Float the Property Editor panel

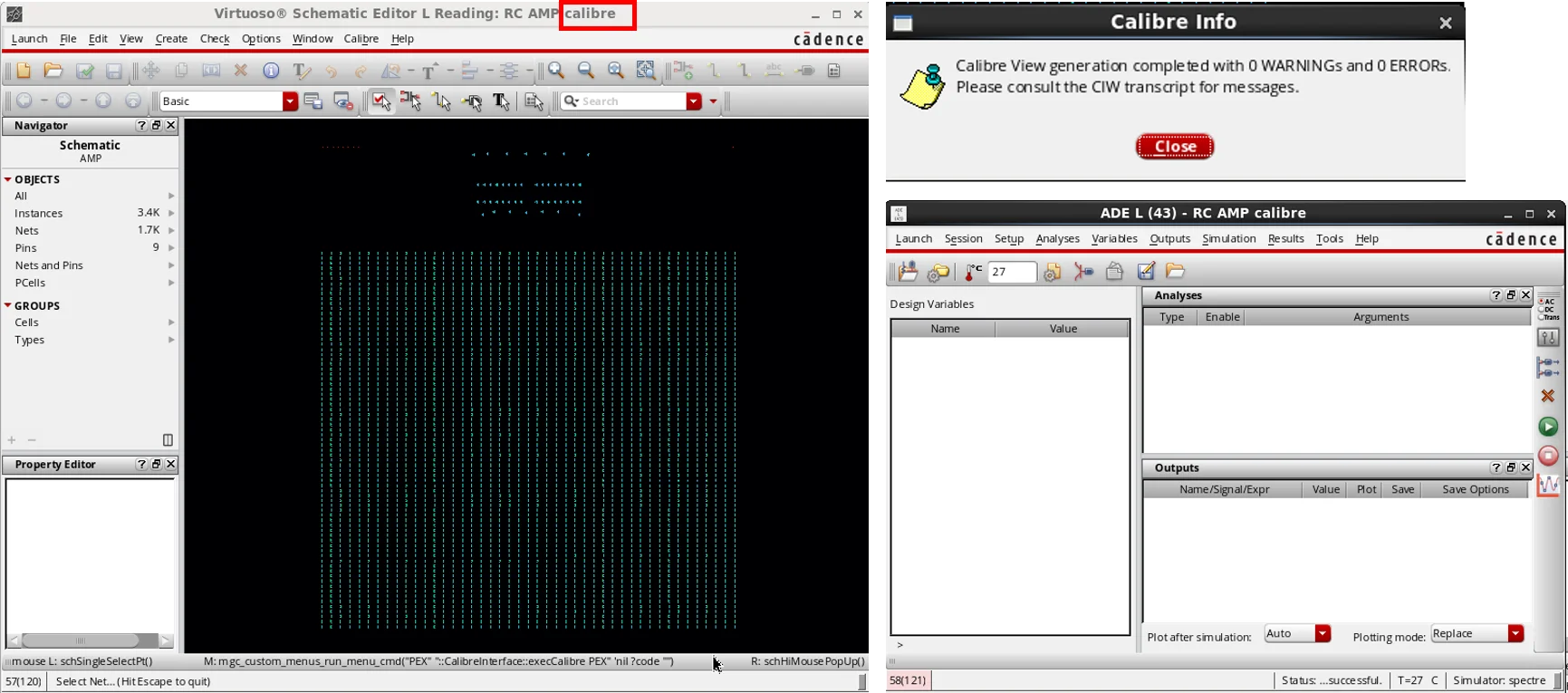pos(156,464)
